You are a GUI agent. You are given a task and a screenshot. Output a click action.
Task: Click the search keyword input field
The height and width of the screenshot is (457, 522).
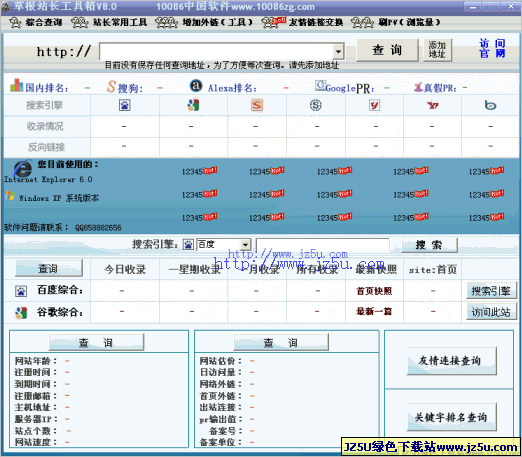tap(323, 245)
